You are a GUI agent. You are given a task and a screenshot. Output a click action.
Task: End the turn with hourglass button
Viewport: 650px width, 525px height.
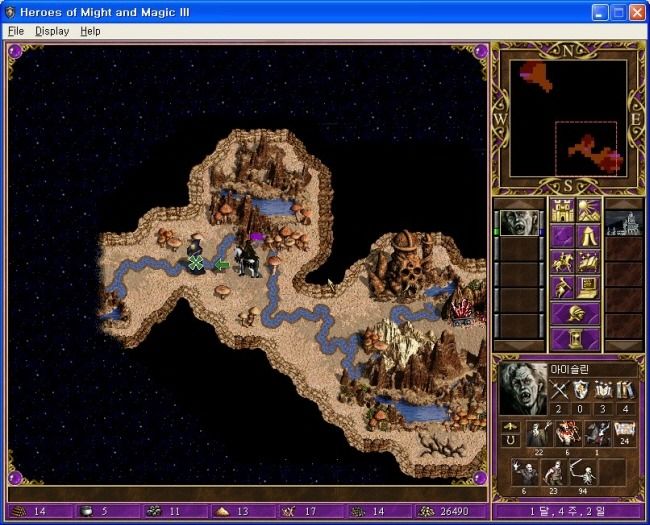point(575,339)
